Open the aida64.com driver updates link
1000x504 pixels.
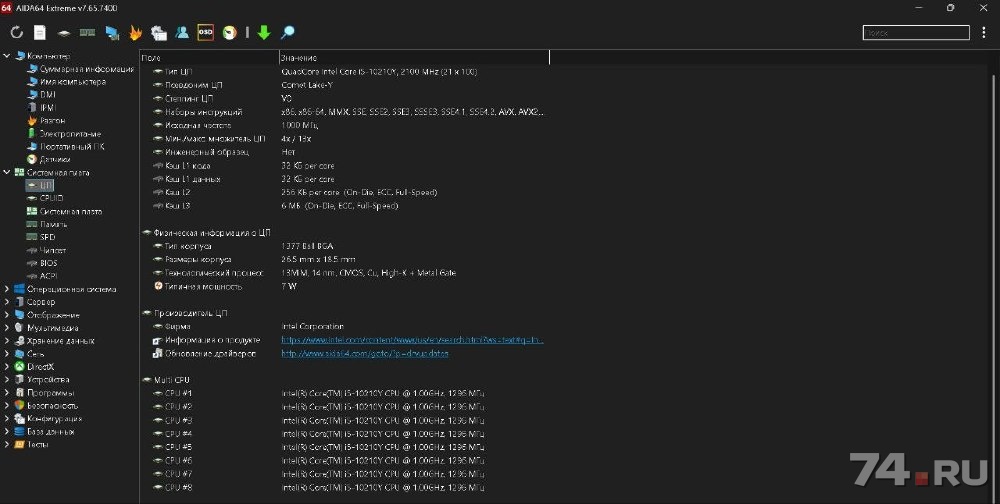click(365, 353)
